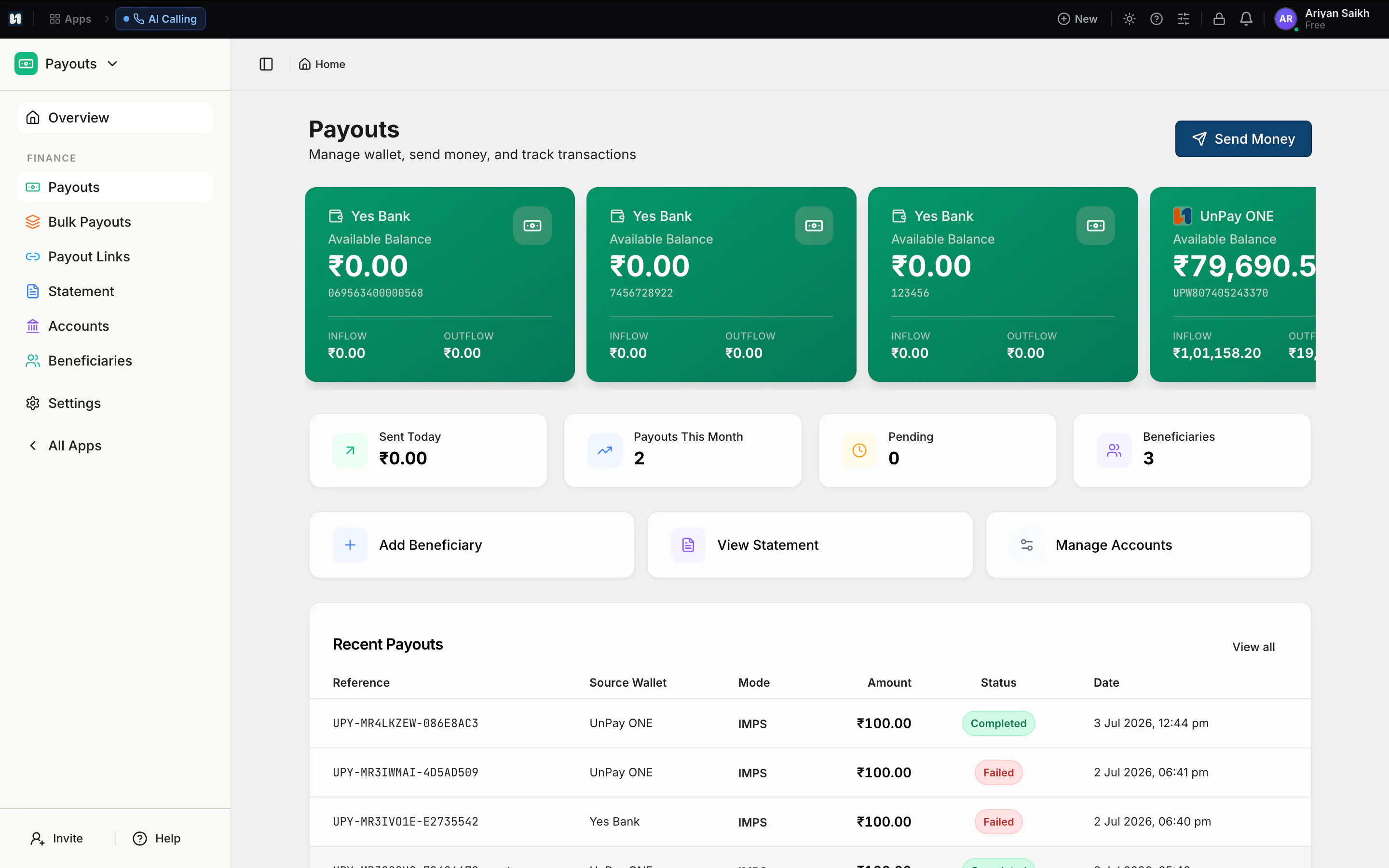Image resolution: width=1389 pixels, height=868 pixels.
Task: Click the Reference column header
Action: coord(361,682)
